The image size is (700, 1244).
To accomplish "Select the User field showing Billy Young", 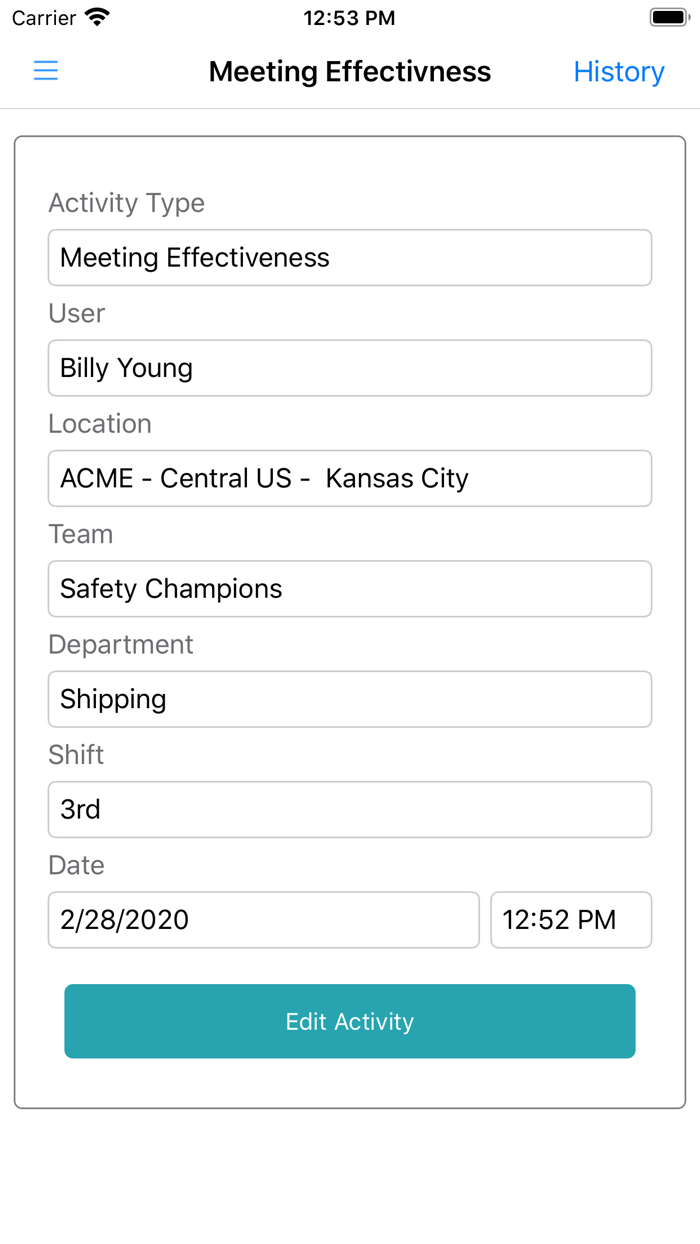I will [x=349, y=367].
